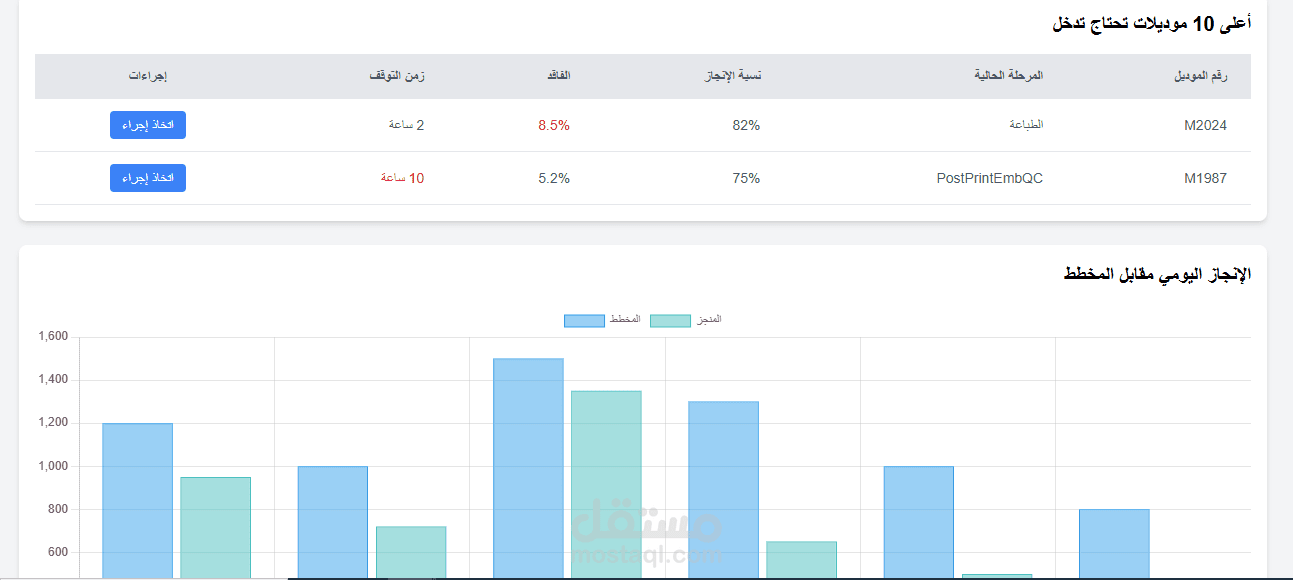Image resolution: width=1293 pixels, height=580 pixels.
Task: Click the أعلى 10 موديلات تحتاج تدخل heading
Action: click(1151, 23)
